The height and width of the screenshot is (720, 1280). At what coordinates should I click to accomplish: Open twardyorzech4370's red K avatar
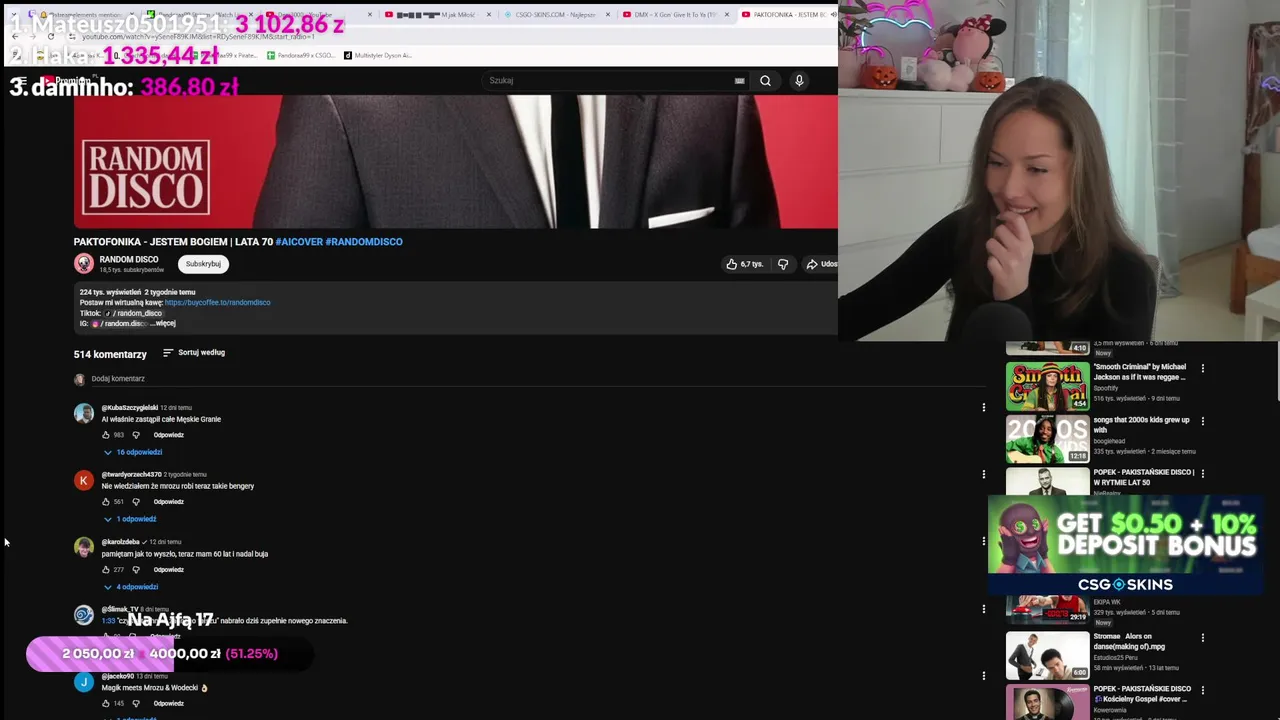84,480
